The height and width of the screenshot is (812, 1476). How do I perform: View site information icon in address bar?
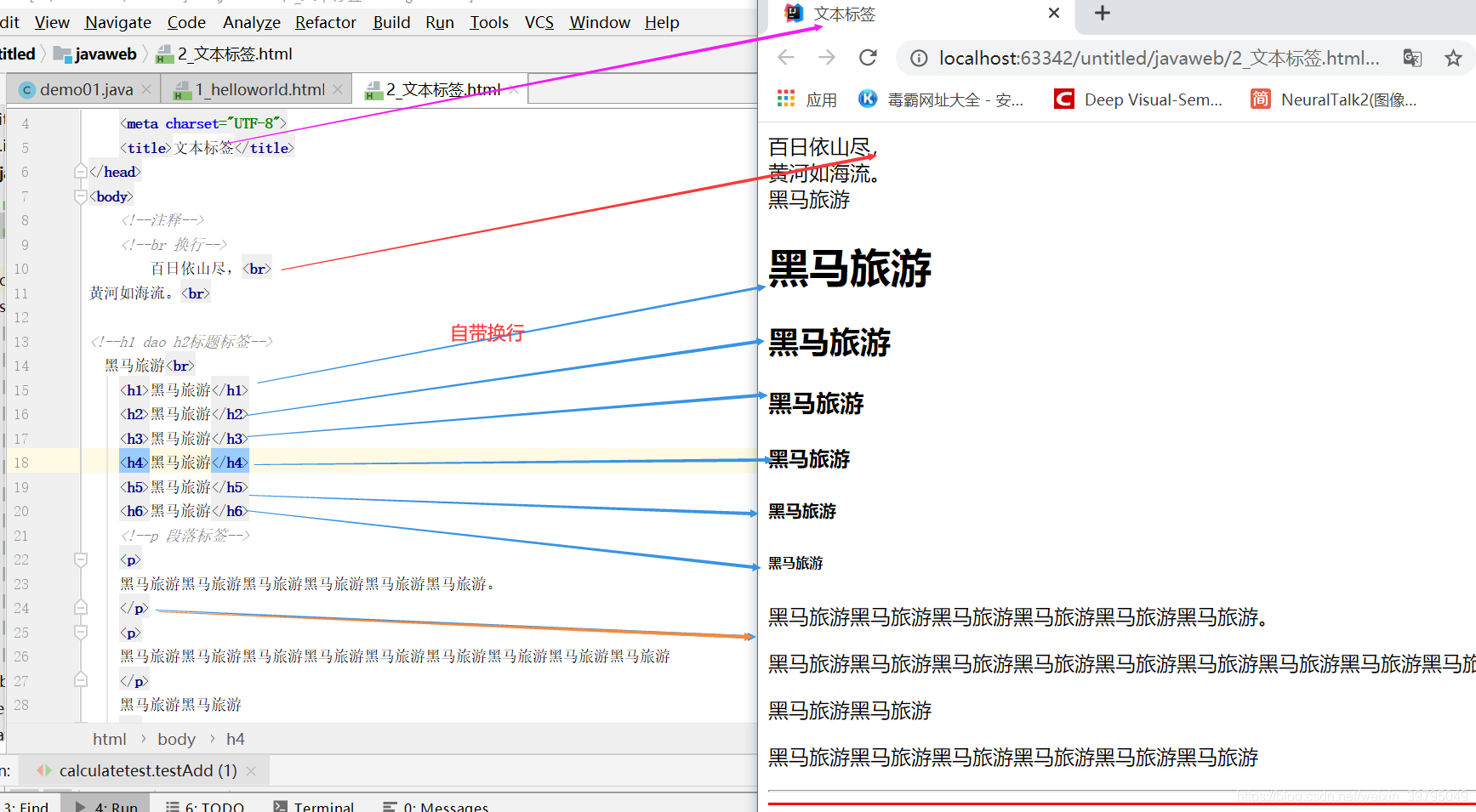919,58
